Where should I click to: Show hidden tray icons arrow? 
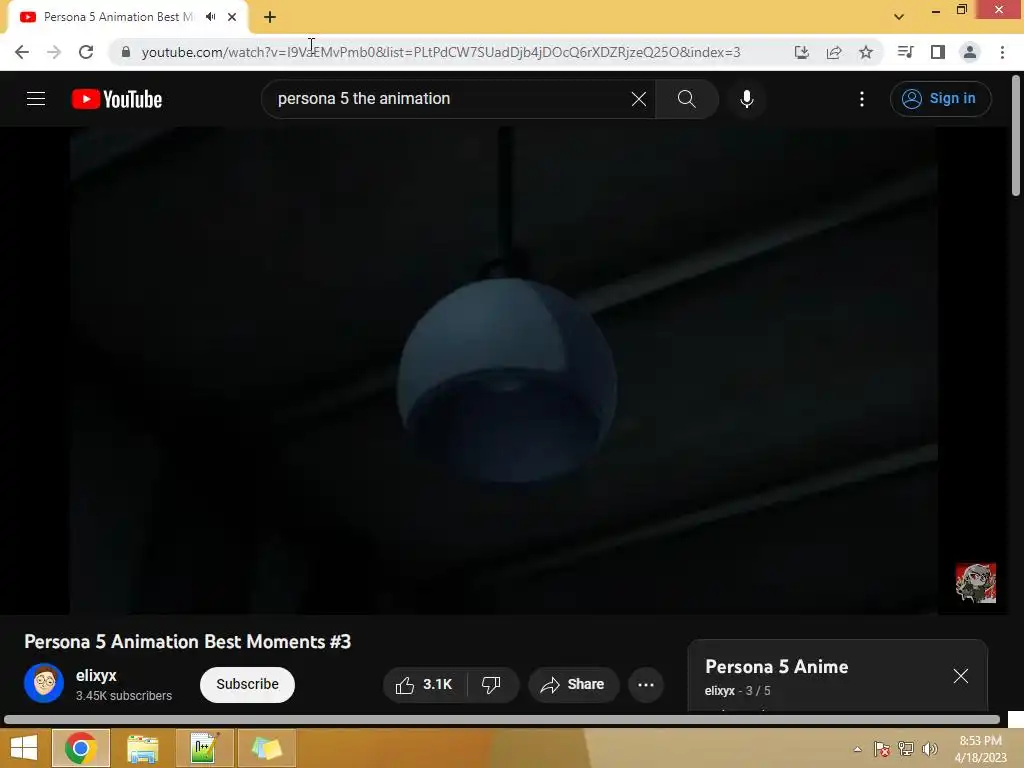point(857,749)
